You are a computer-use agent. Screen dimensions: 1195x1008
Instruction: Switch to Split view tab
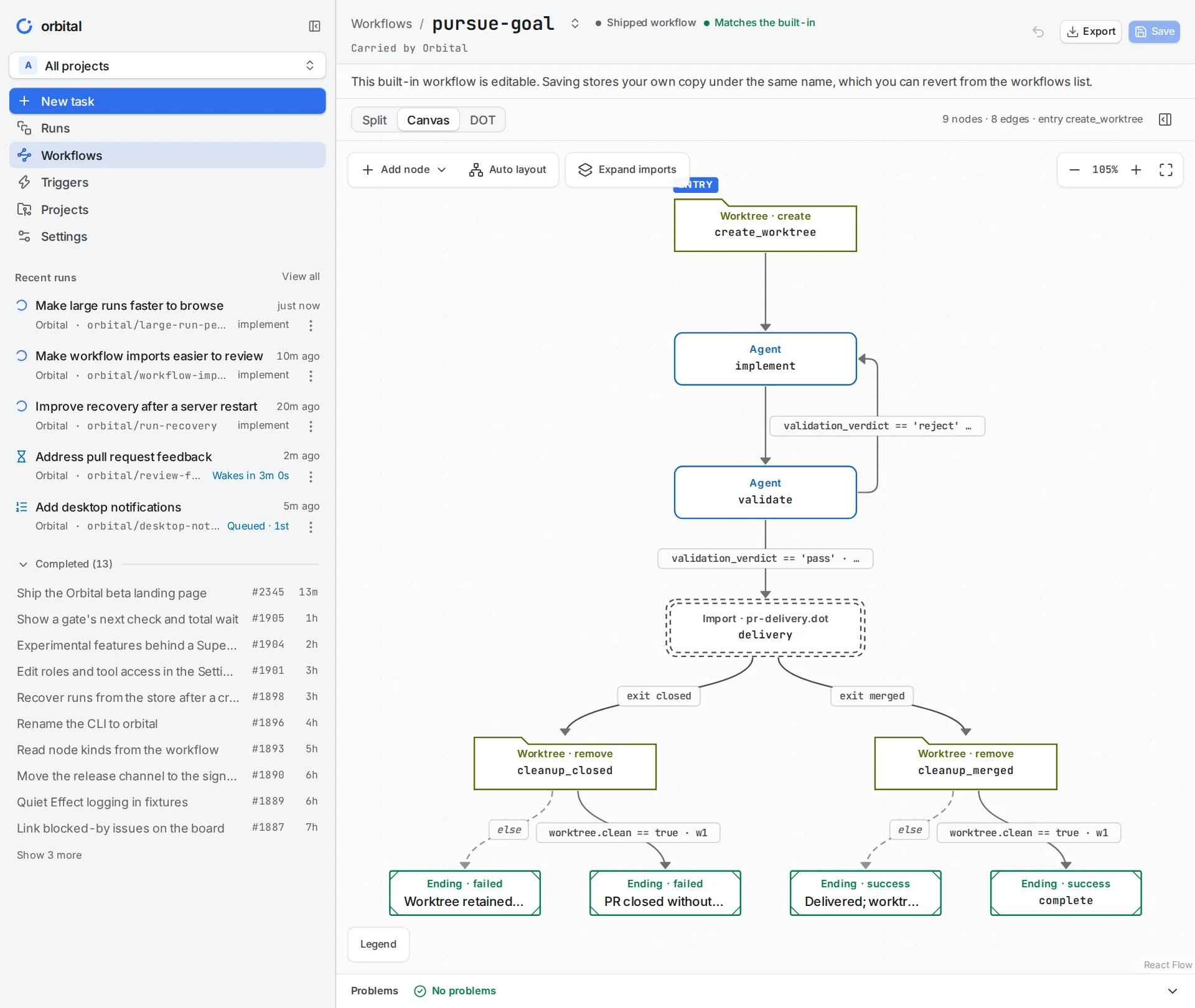pyautogui.click(x=375, y=120)
